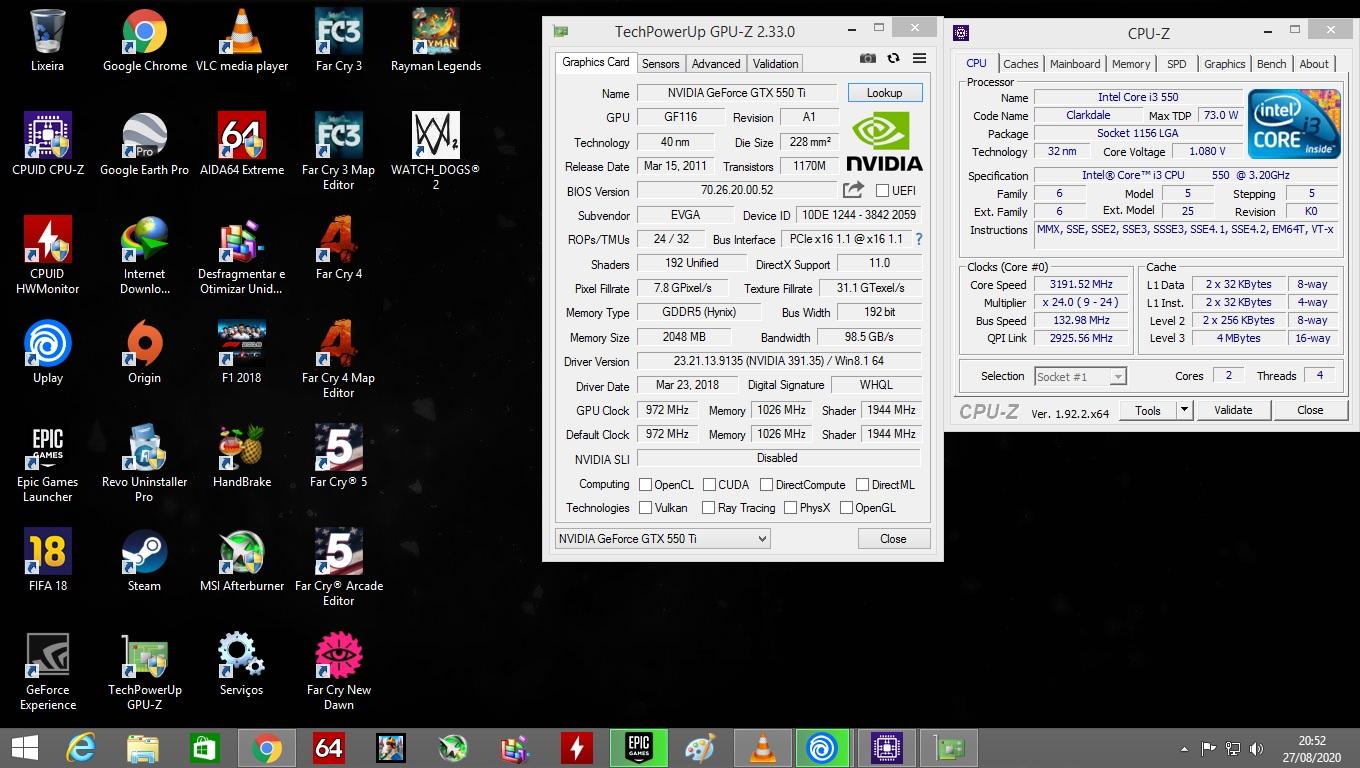The width and height of the screenshot is (1360, 768).
Task: Show hidden tray icons arrow
Action: pyautogui.click(x=1186, y=748)
